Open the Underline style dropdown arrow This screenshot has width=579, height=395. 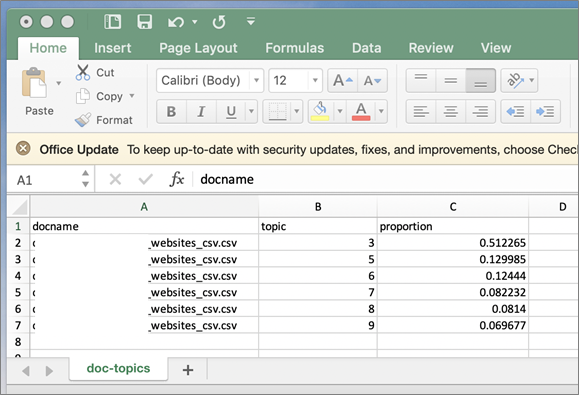pos(251,111)
